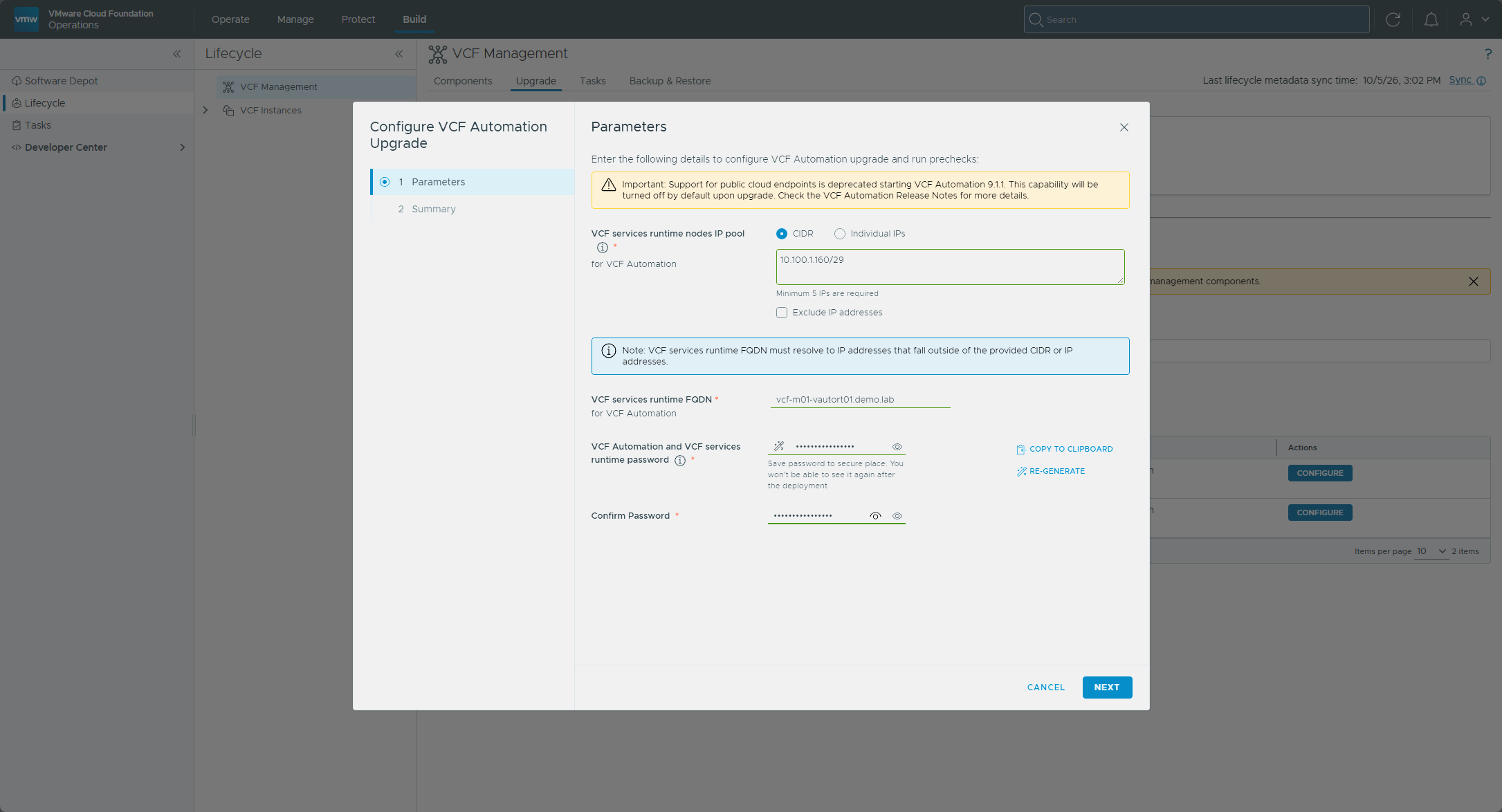Click the Next button
This screenshot has width=1502, height=812.
click(x=1107, y=688)
